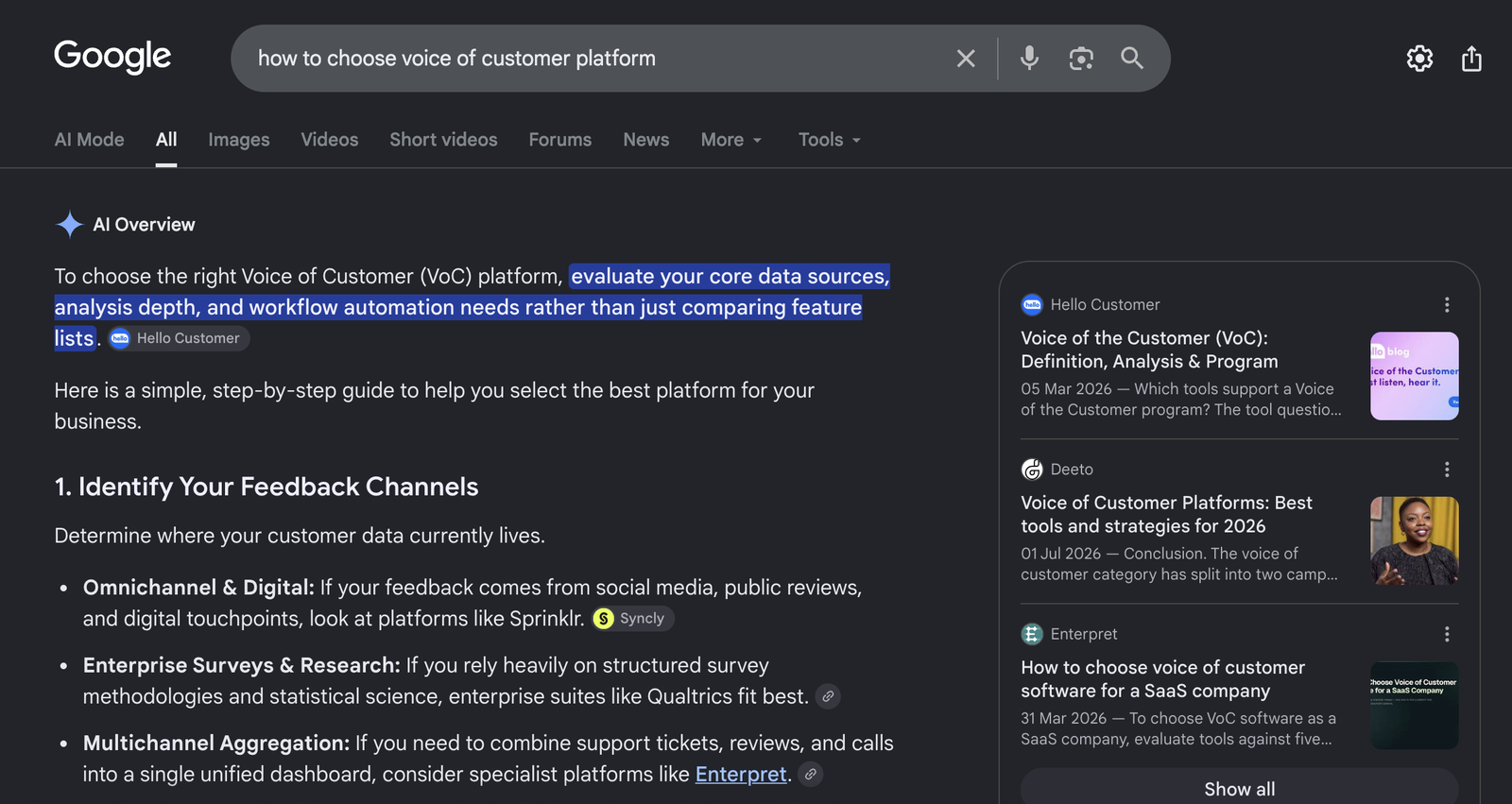Click the highlighted text 'evaluate your core data sources'
The image size is (1512, 804).
click(x=730, y=276)
